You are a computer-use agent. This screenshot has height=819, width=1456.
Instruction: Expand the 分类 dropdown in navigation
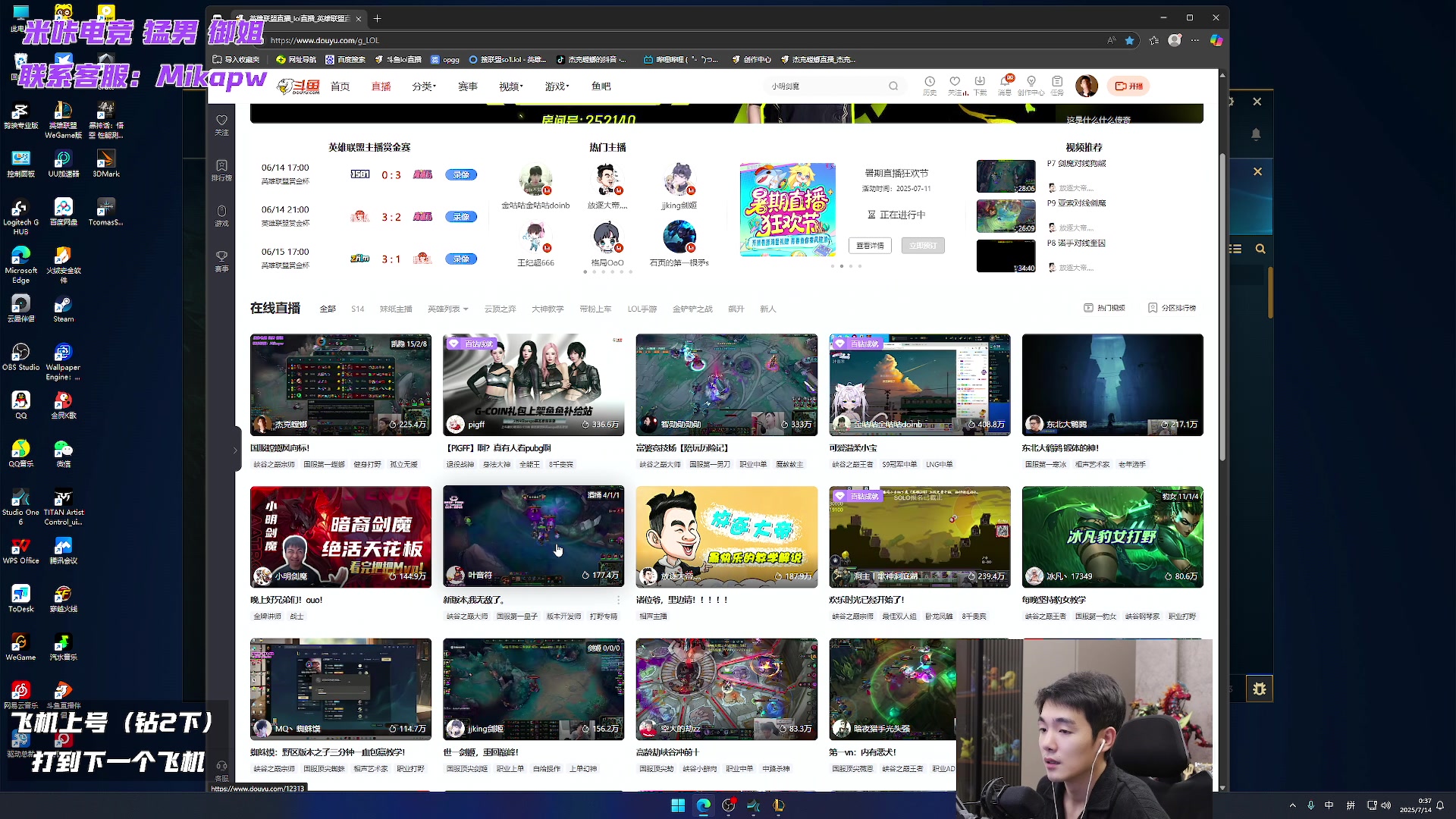424,86
